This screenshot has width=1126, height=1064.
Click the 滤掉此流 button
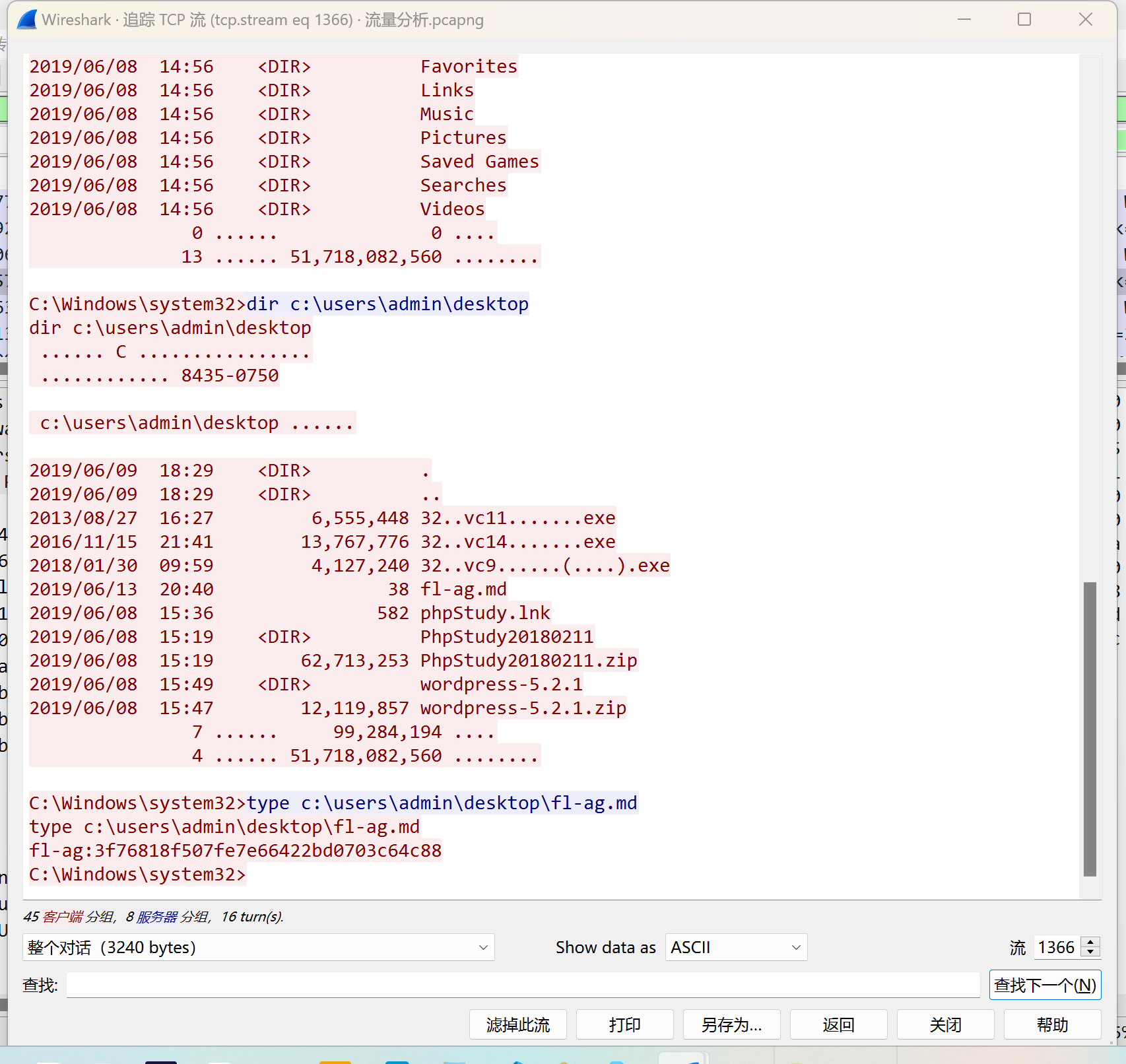click(518, 1024)
